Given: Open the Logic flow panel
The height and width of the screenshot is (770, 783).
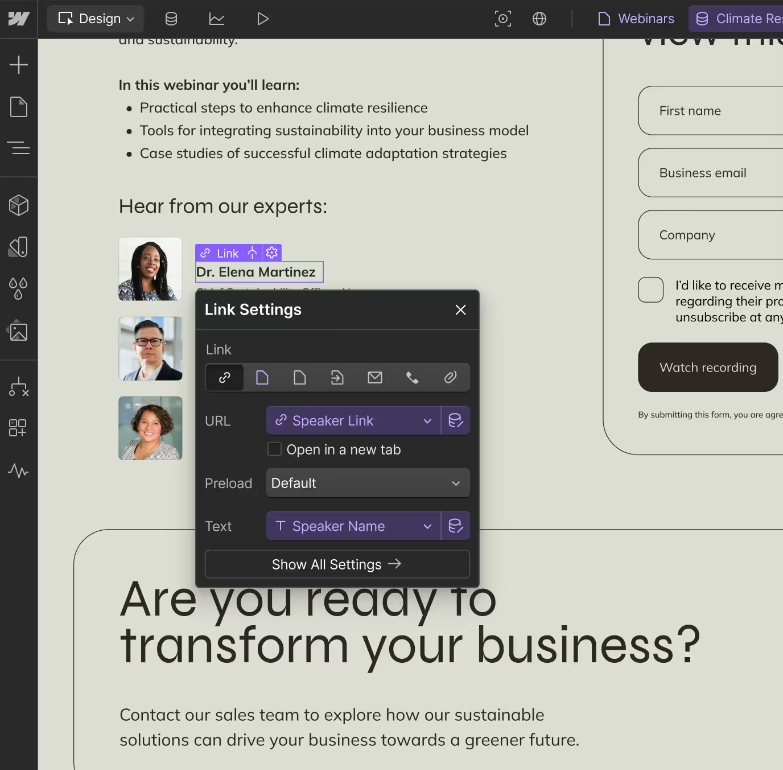Looking at the screenshot, I should pyautogui.click(x=18, y=387).
